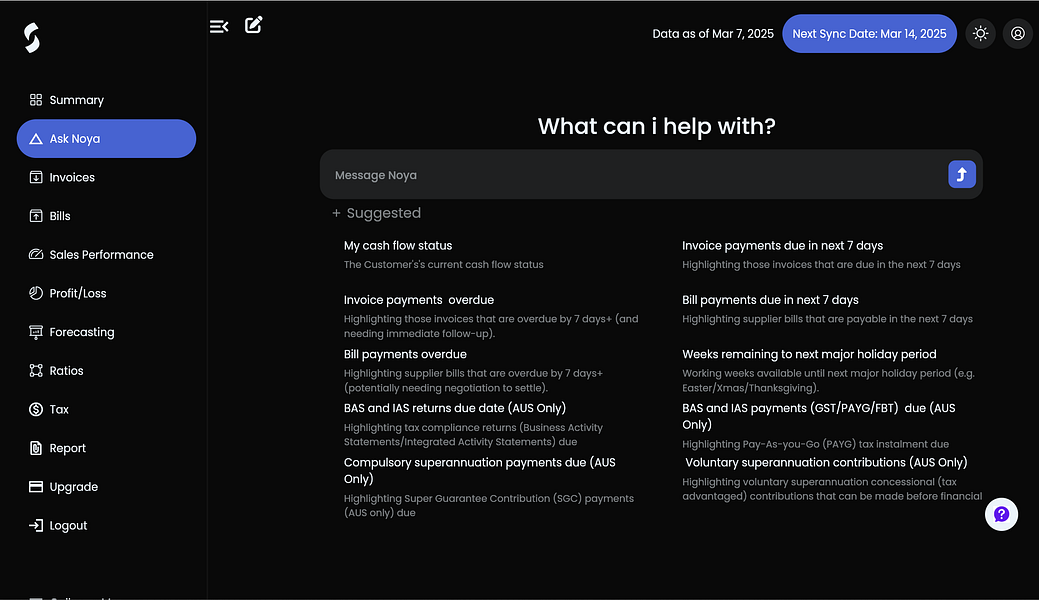This screenshot has height=600, width=1039.
Task: Open the floating help widget
Action: tap(1001, 514)
